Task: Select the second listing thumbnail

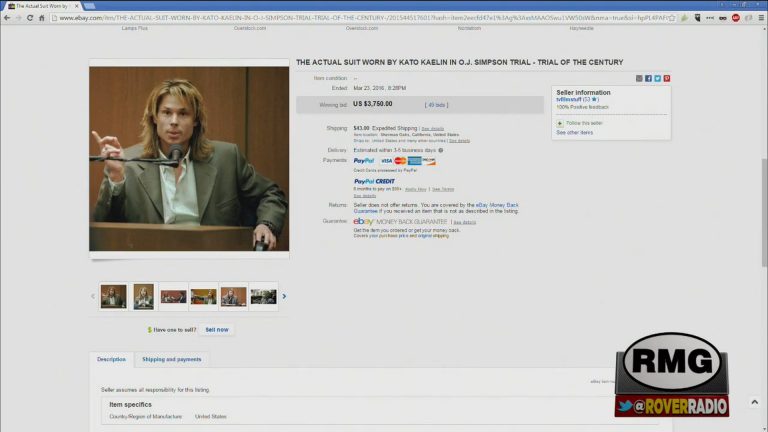Action: 144,296
